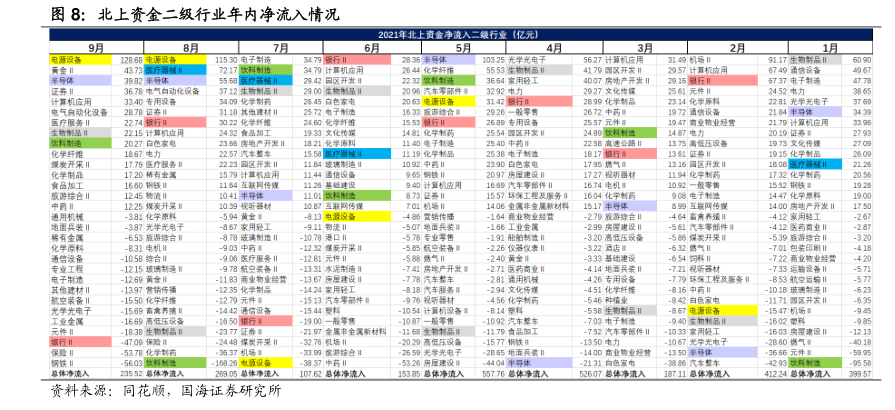Select the 8月 month header
The image size is (895, 410).
pyautogui.click(x=190, y=48)
